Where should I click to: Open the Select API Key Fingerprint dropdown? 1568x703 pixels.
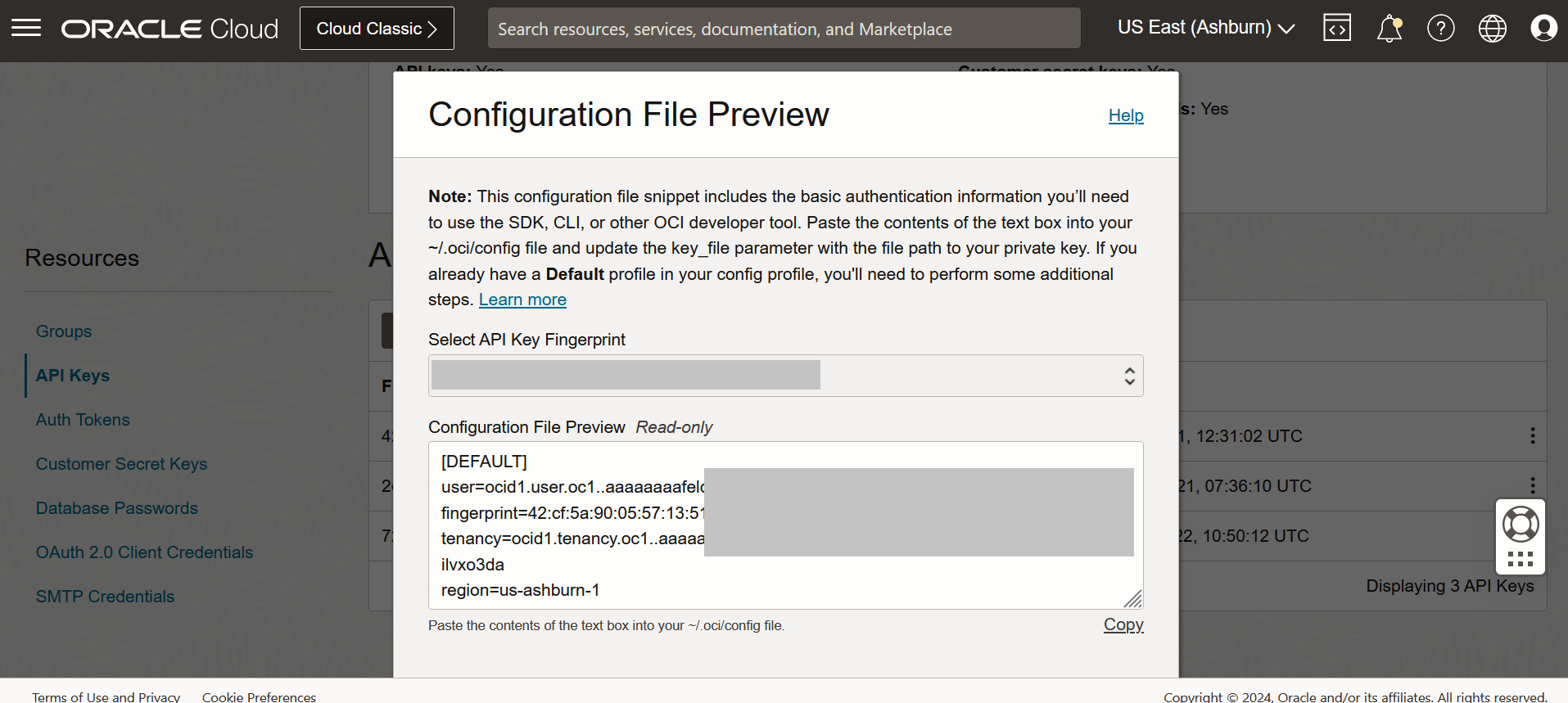point(785,376)
